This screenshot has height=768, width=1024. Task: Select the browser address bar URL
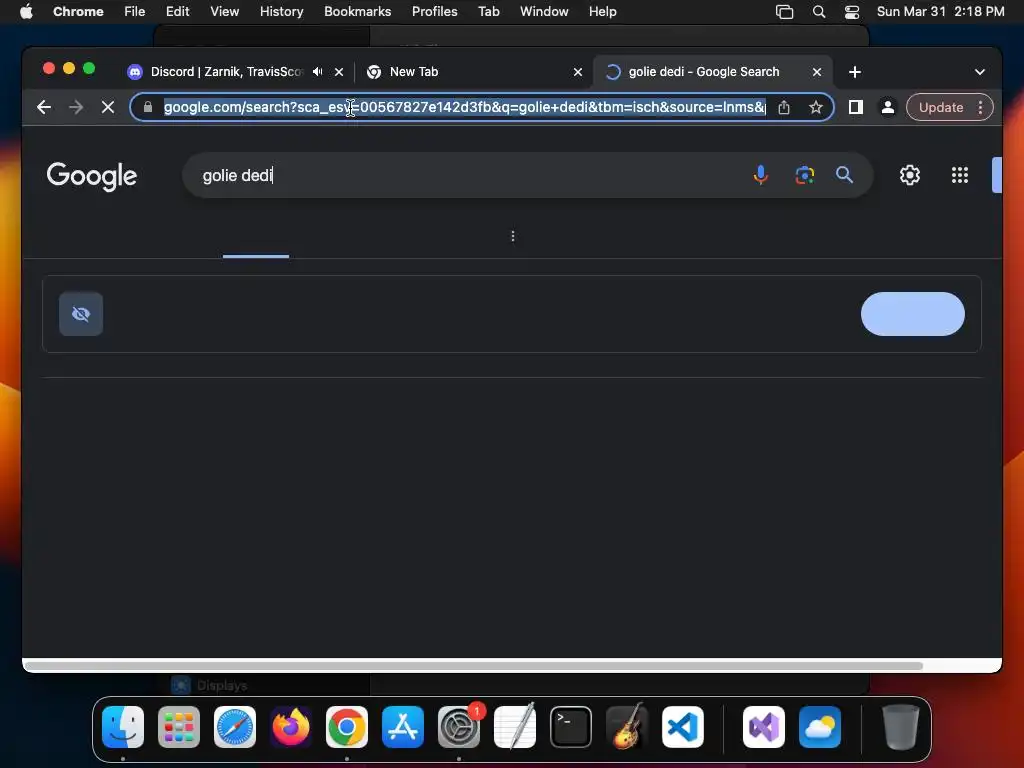464,107
